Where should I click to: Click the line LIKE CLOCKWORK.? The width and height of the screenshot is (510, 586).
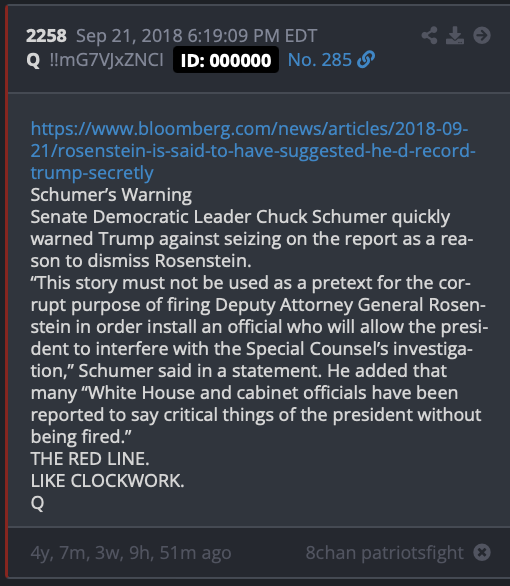point(107,481)
